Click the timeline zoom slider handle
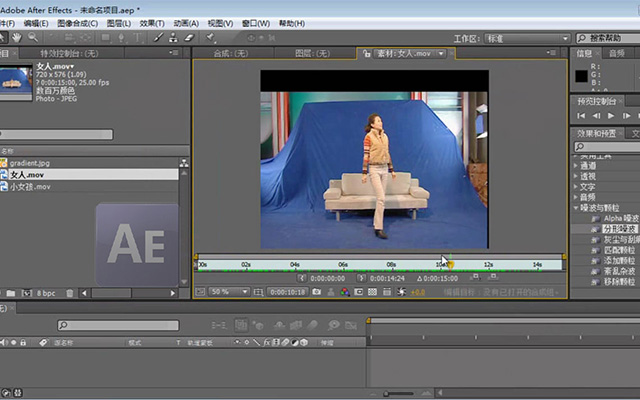The height and width of the screenshot is (400, 640). click(x=386, y=394)
